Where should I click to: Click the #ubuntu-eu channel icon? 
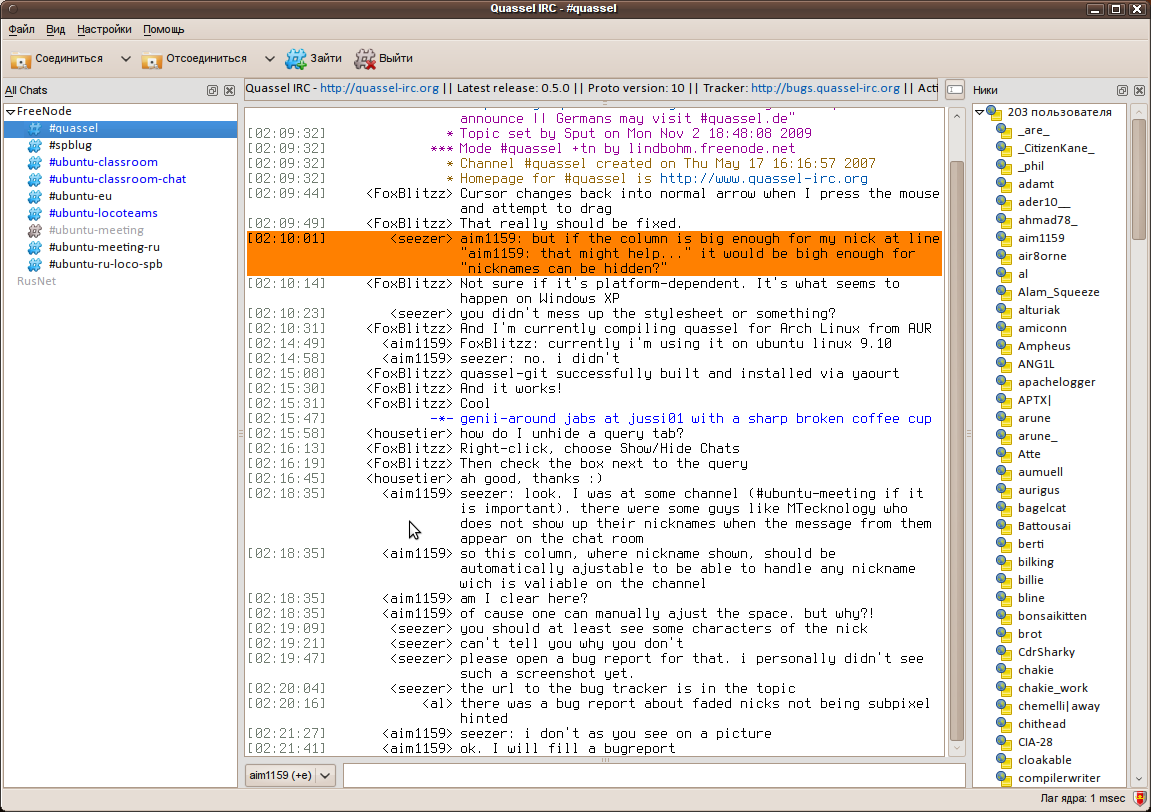click(34, 196)
